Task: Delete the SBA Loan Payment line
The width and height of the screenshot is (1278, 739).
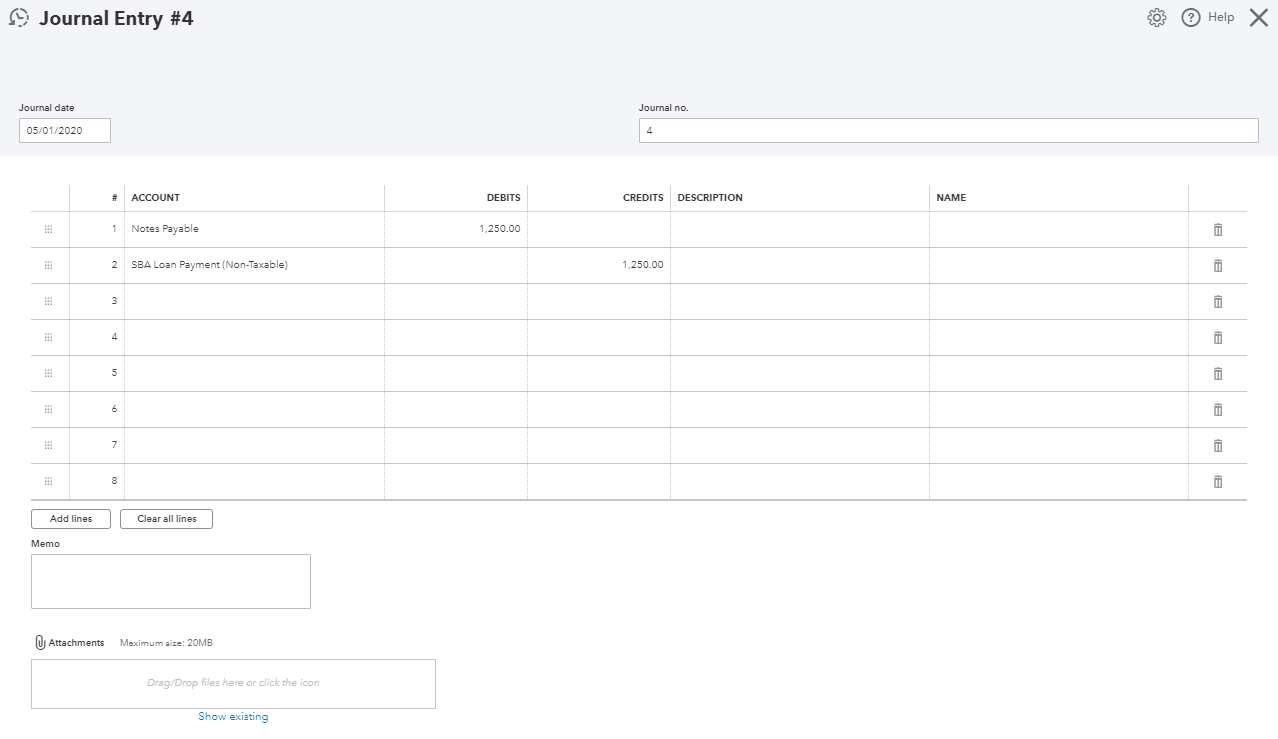Action: [x=1218, y=266]
